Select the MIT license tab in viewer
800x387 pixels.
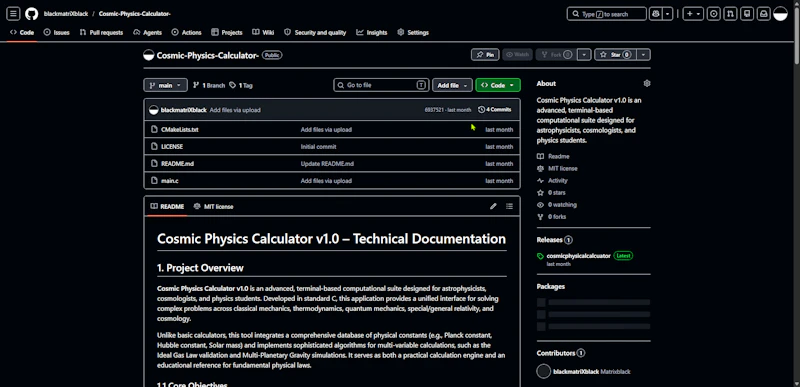pos(214,207)
